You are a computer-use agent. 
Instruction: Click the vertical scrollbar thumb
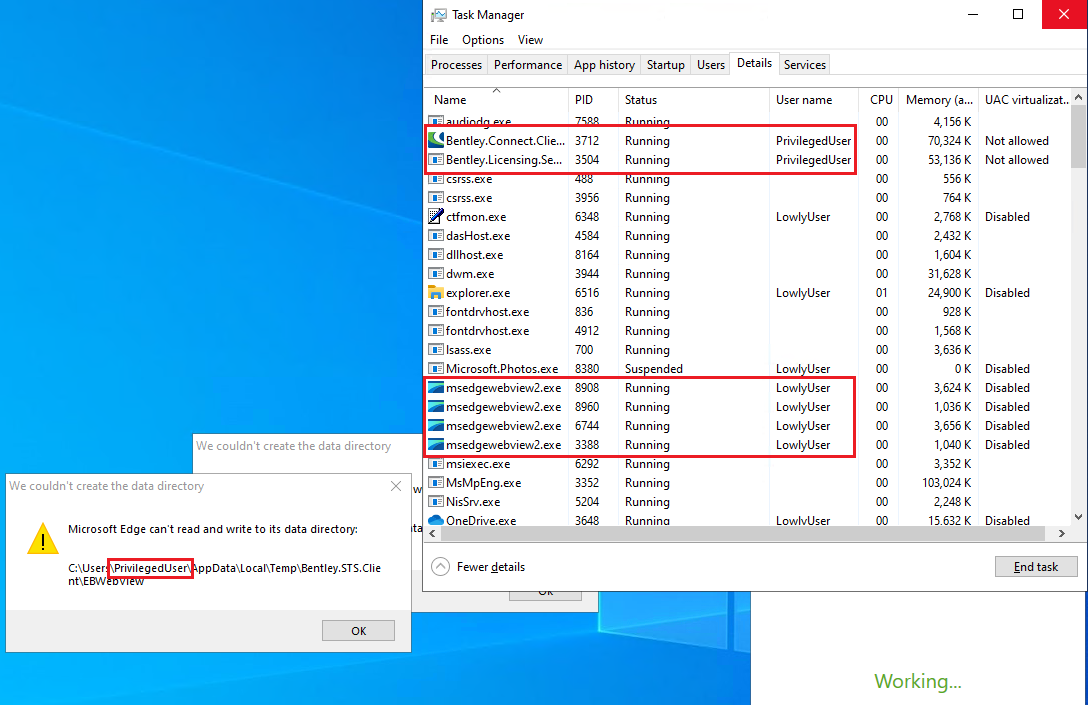1078,136
